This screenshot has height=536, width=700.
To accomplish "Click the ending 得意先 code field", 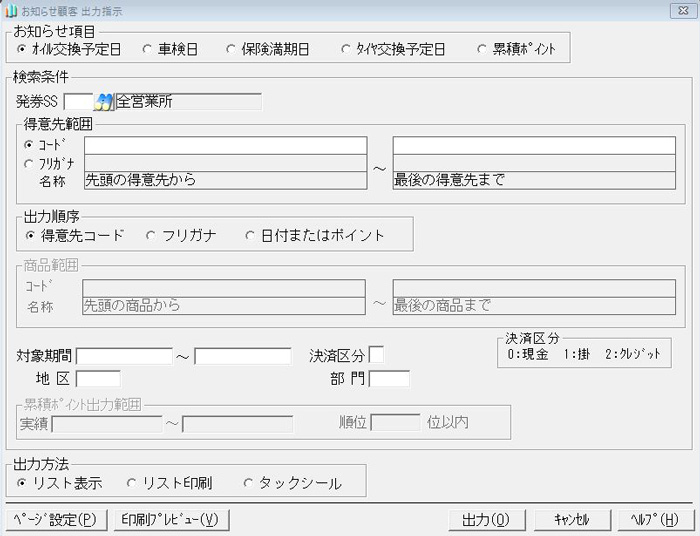I will click(x=534, y=145).
